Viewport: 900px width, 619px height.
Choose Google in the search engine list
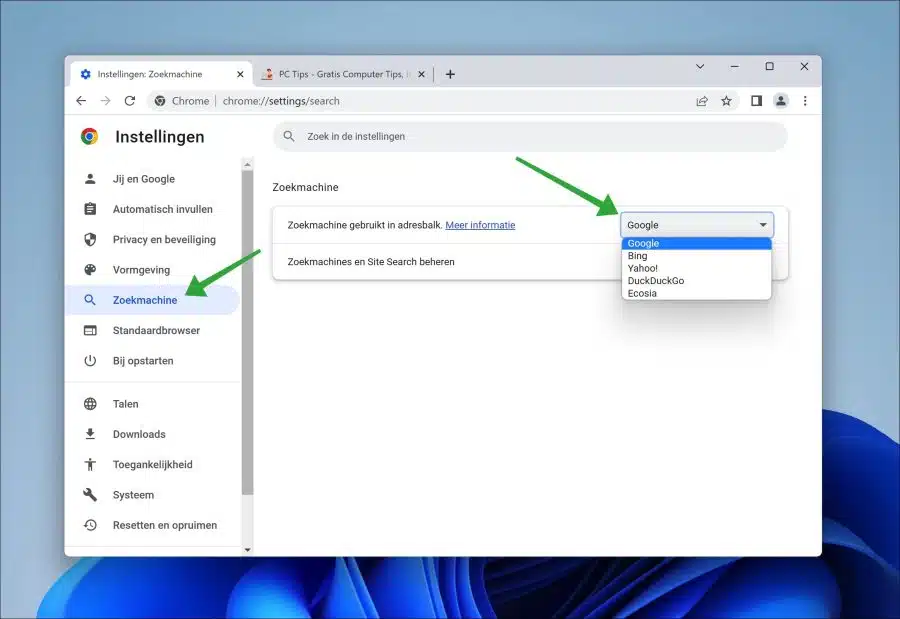pos(696,243)
